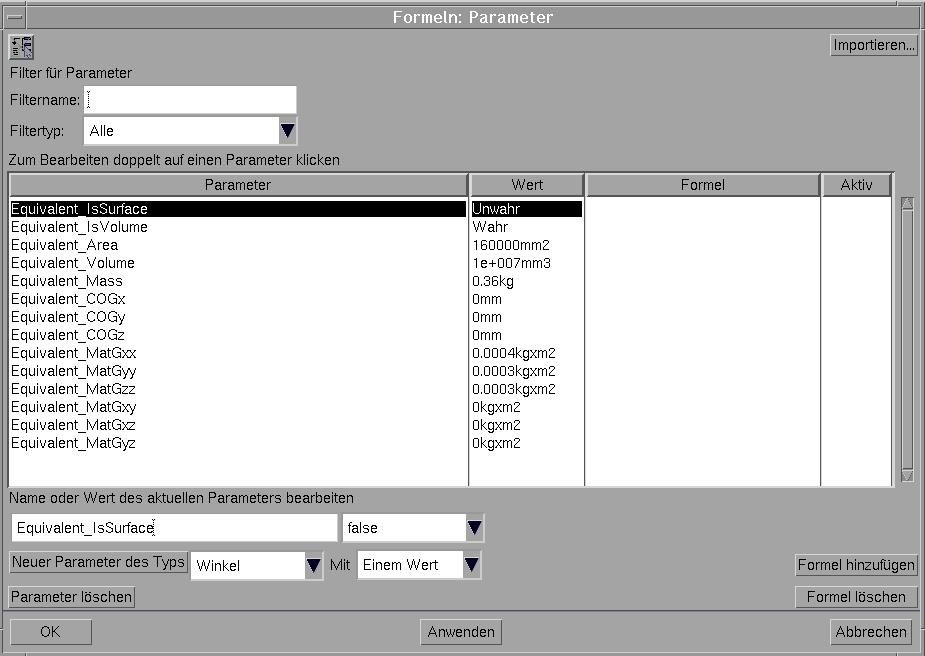Viewport: 925px width, 656px height.
Task: Click the Parameter column header
Action: coord(238,185)
